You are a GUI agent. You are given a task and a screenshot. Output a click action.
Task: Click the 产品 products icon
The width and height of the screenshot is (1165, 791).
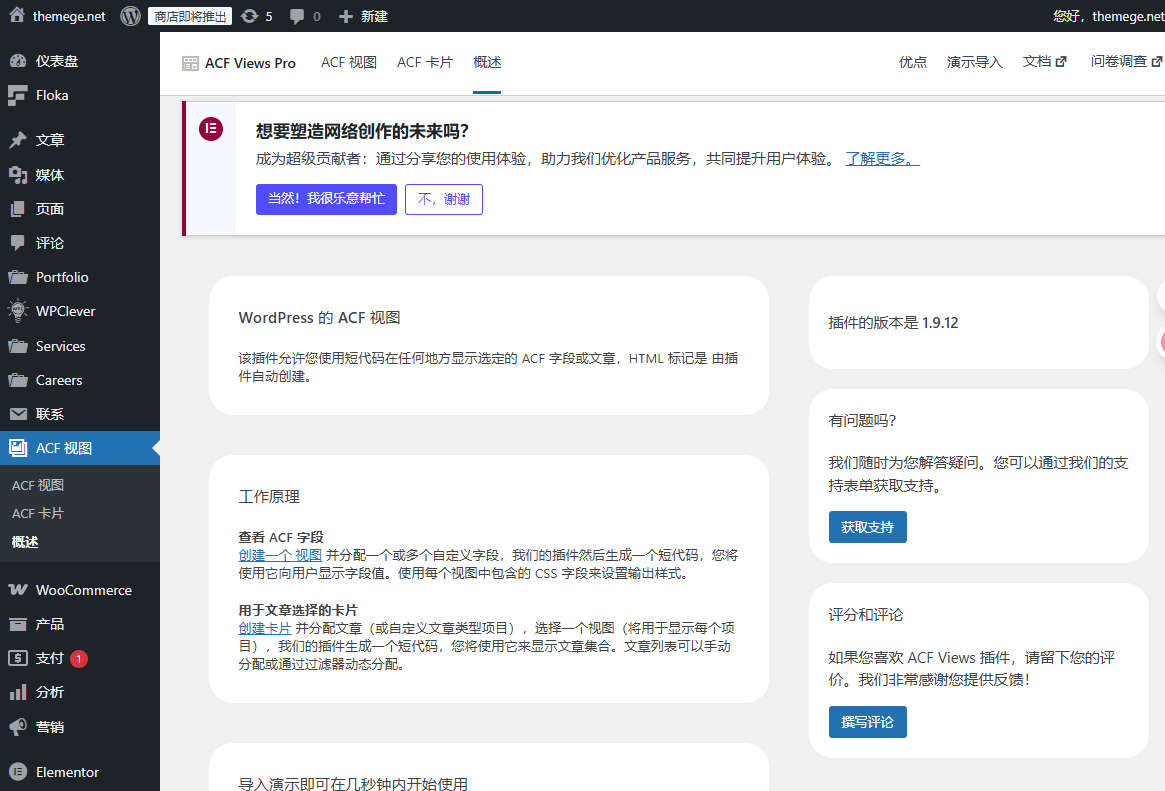[x=18, y=624]
